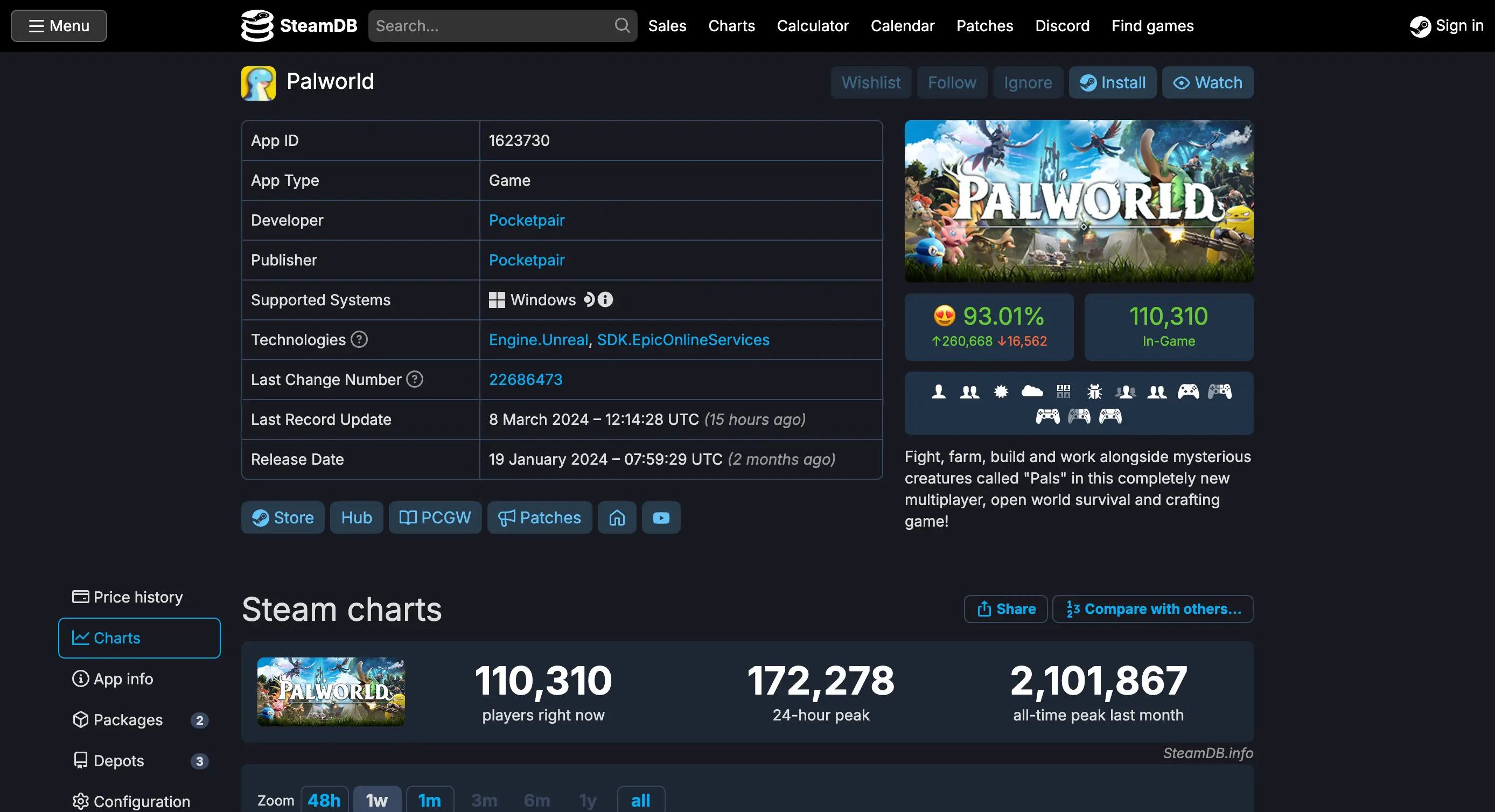The image size is (1495, 812).
Task: Open changelist 22686473
Action: pos(525,380)
